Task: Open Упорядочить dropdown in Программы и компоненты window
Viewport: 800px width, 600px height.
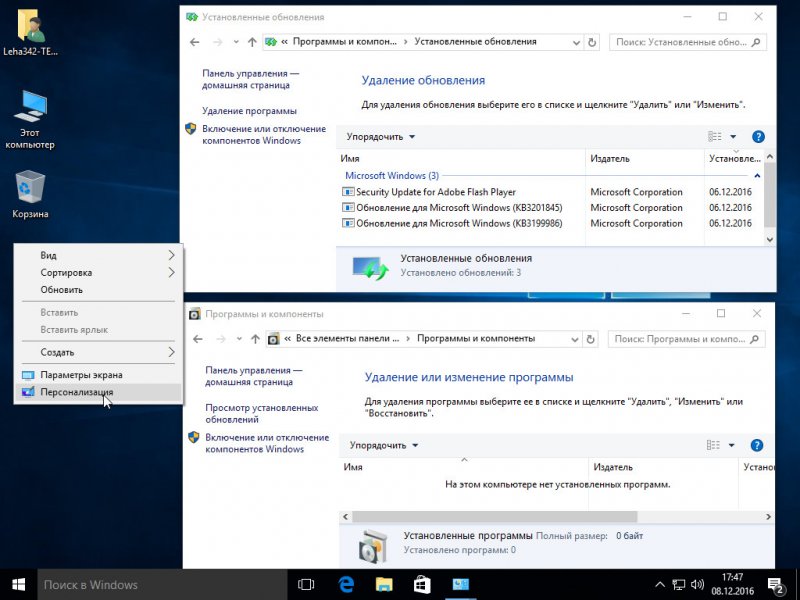Action: (x=384, y=445)
